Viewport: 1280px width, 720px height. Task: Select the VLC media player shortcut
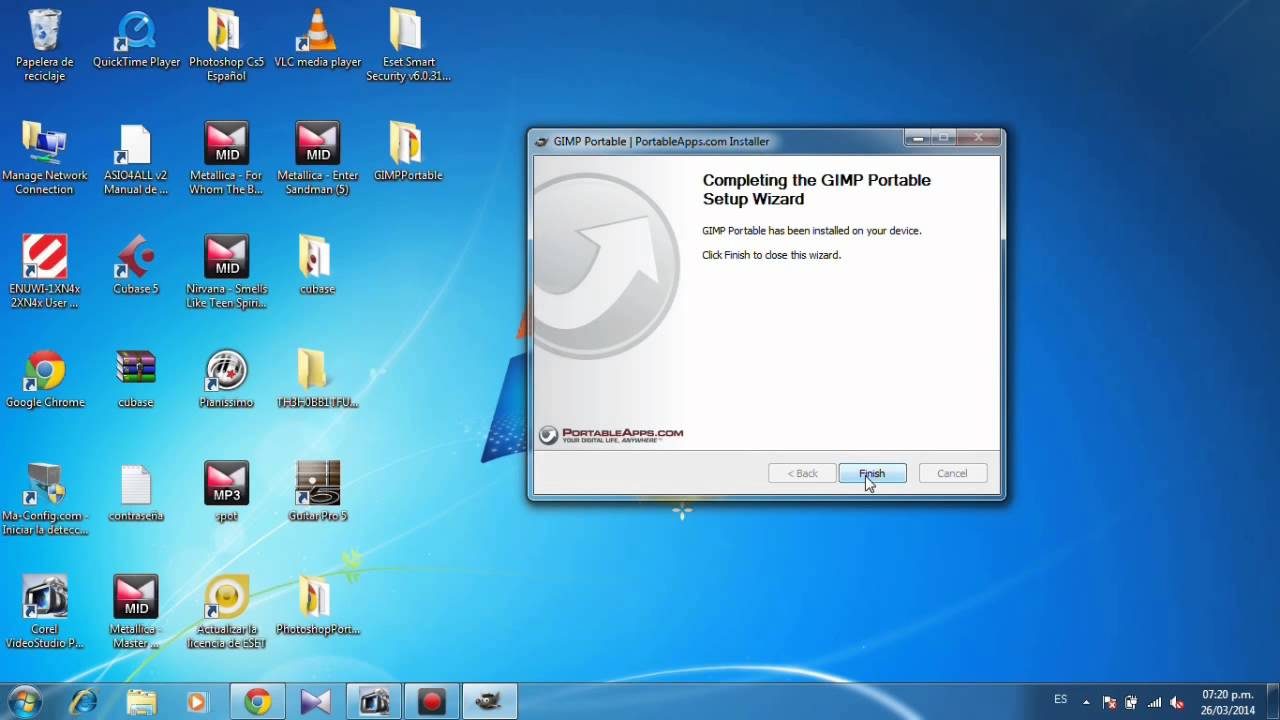(318, 40)
